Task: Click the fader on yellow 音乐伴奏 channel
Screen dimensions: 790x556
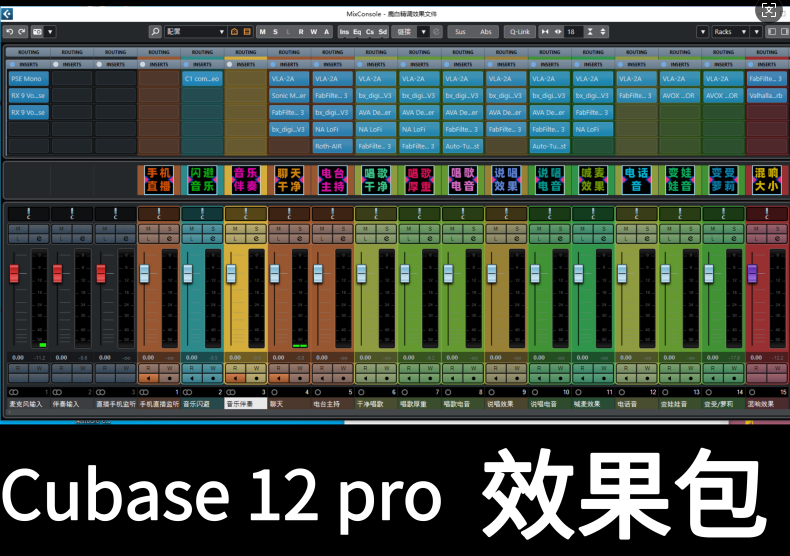Action: (x=231, y=273)
